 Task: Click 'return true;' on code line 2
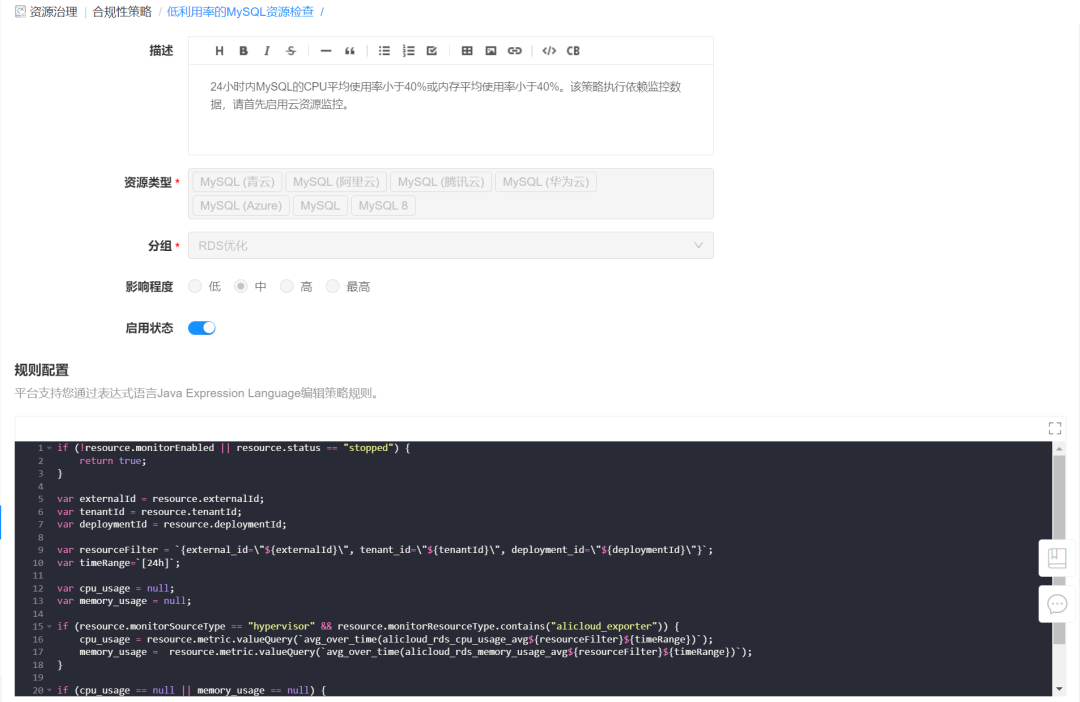pyautogui.click(x=113, y=461)
